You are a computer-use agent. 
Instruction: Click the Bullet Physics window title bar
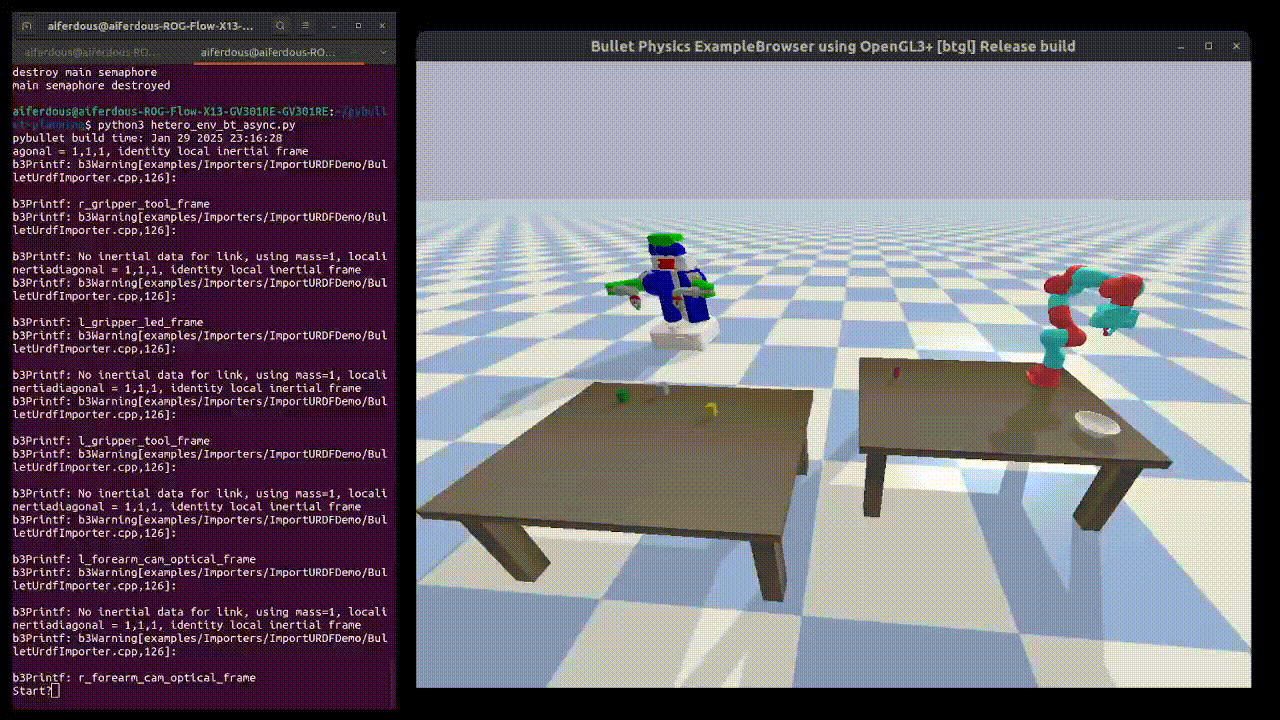[835, 46]
